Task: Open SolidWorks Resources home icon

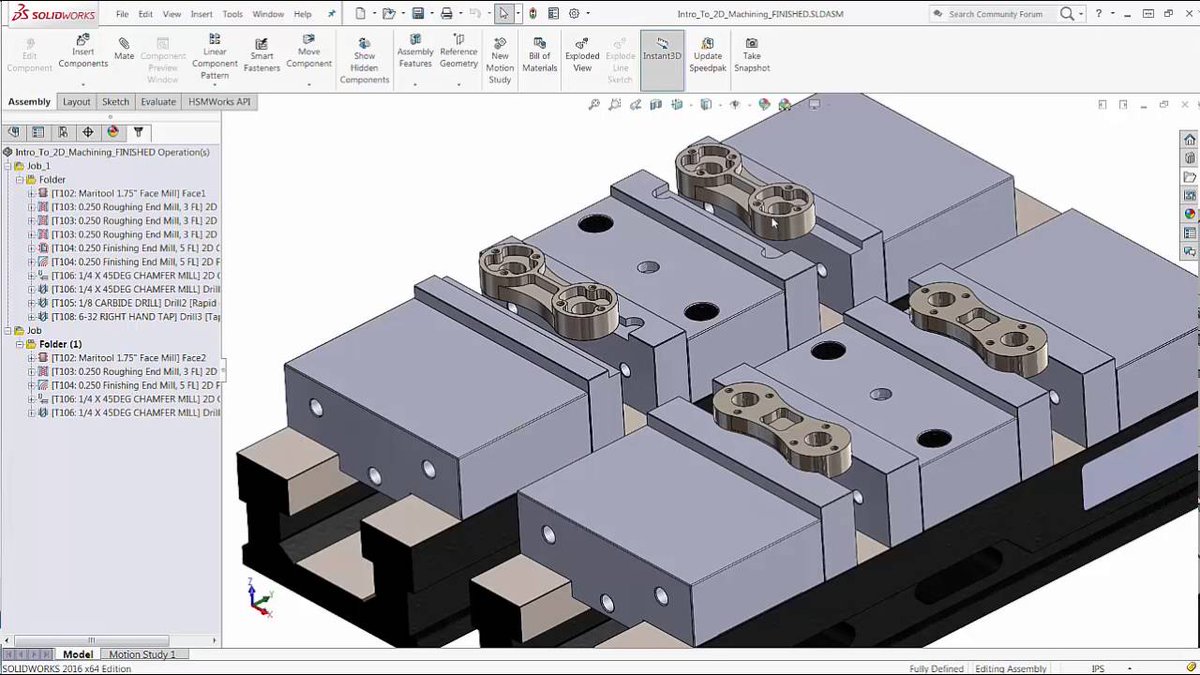Action: [x=1190, y=139]
